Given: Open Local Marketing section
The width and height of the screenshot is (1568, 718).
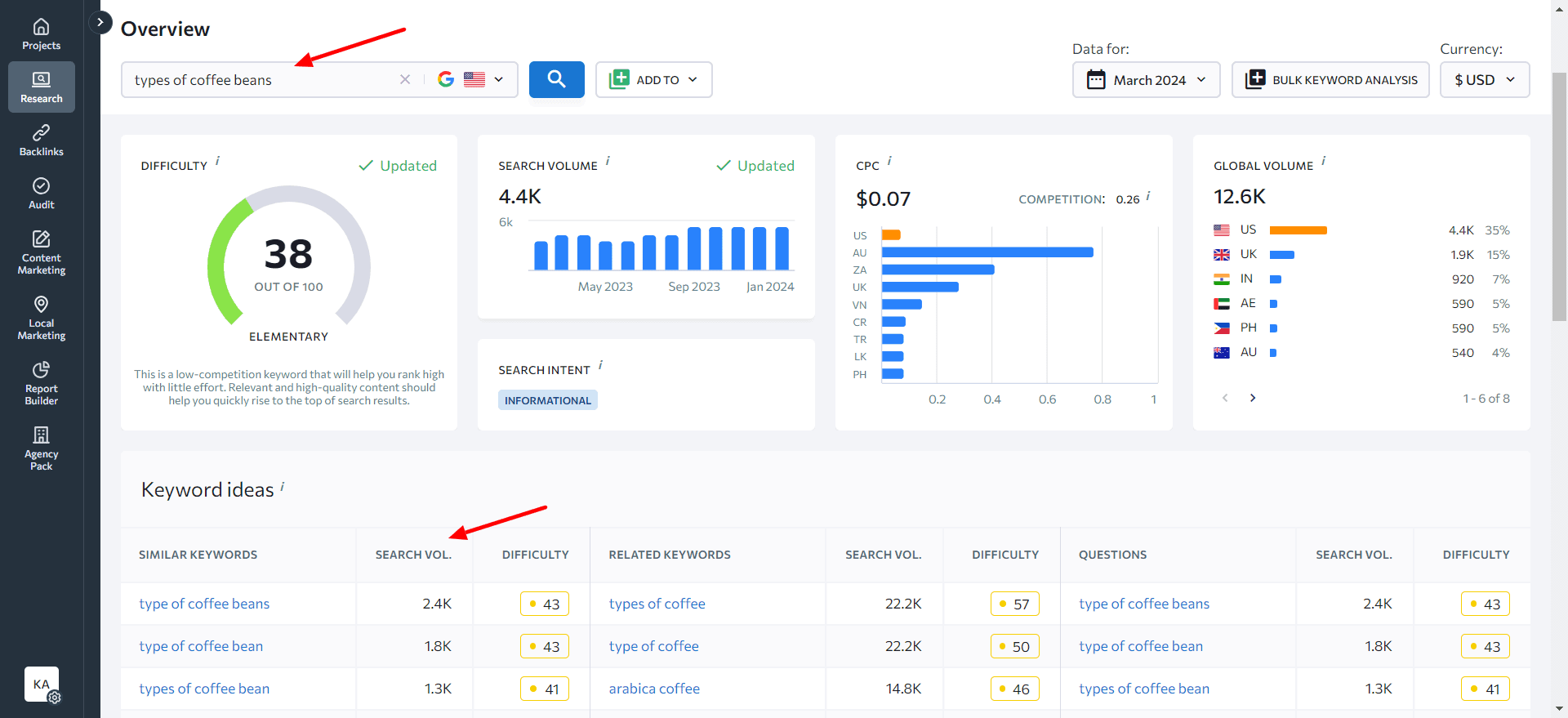Looking at the screenshot, I should pyautogui.click(x=41, y=318).
